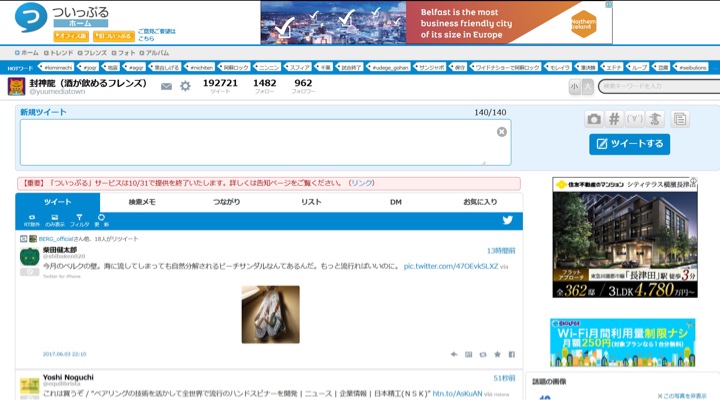Favorite 柴田健太郎's tweet with the star
The height and width of the screenshot is (400, 720).
497,354
